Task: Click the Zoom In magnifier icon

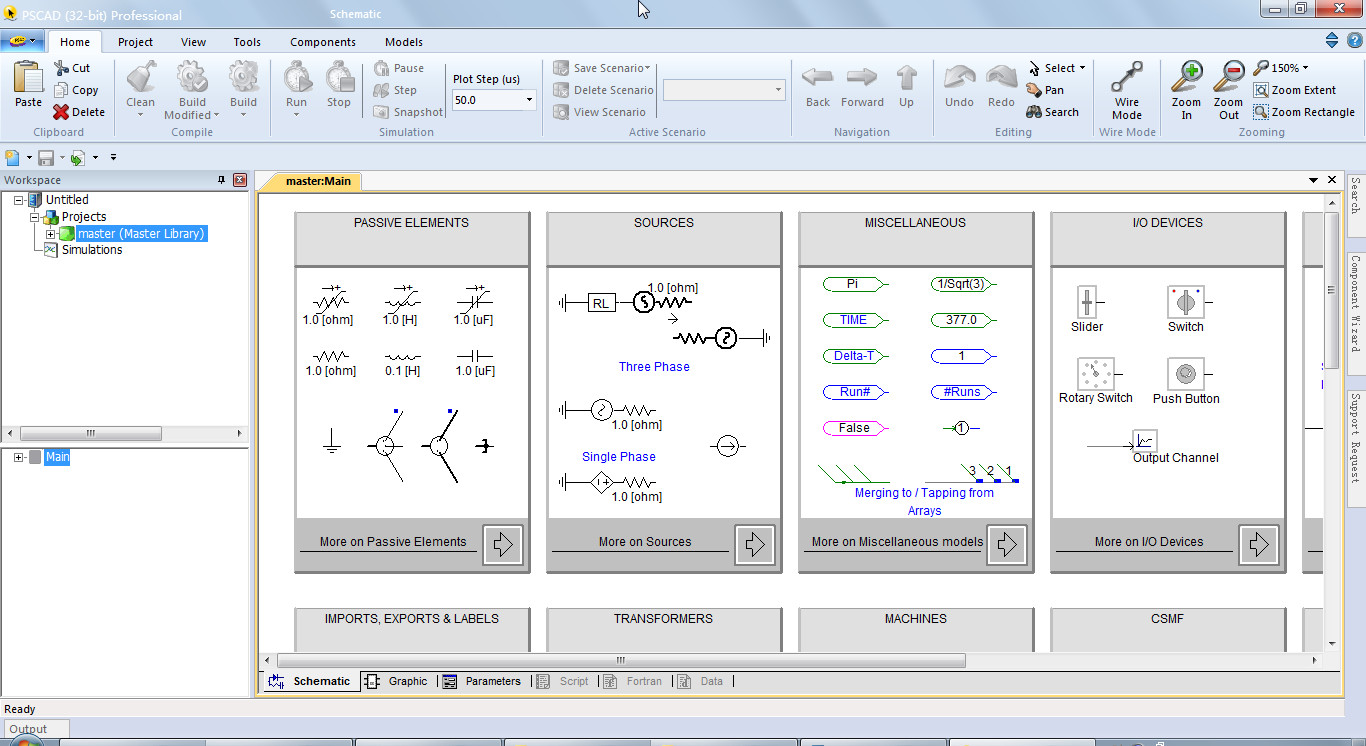Action: [1186, 78]
